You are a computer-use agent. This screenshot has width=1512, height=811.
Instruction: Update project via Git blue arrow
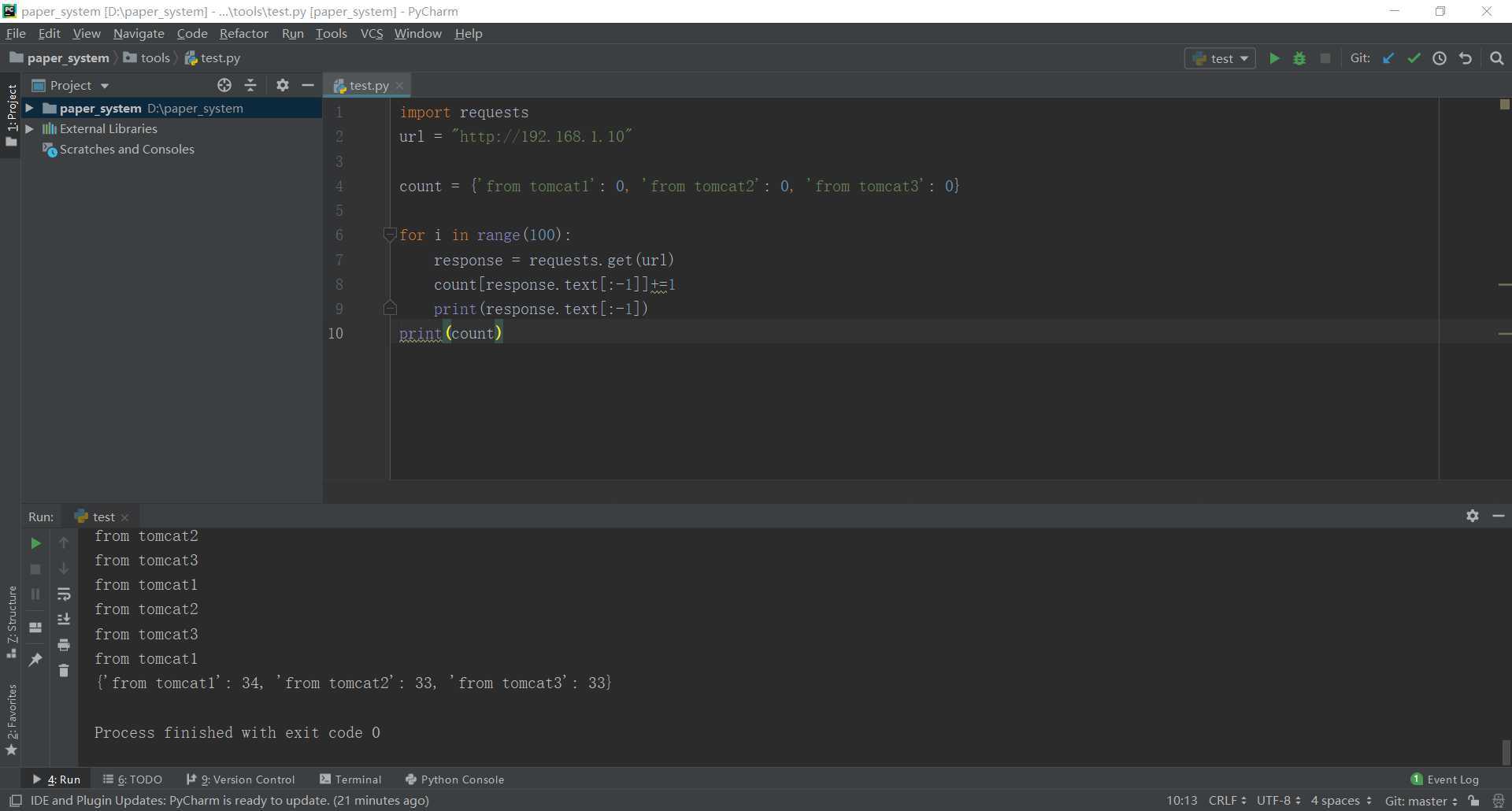(1388, 58)
